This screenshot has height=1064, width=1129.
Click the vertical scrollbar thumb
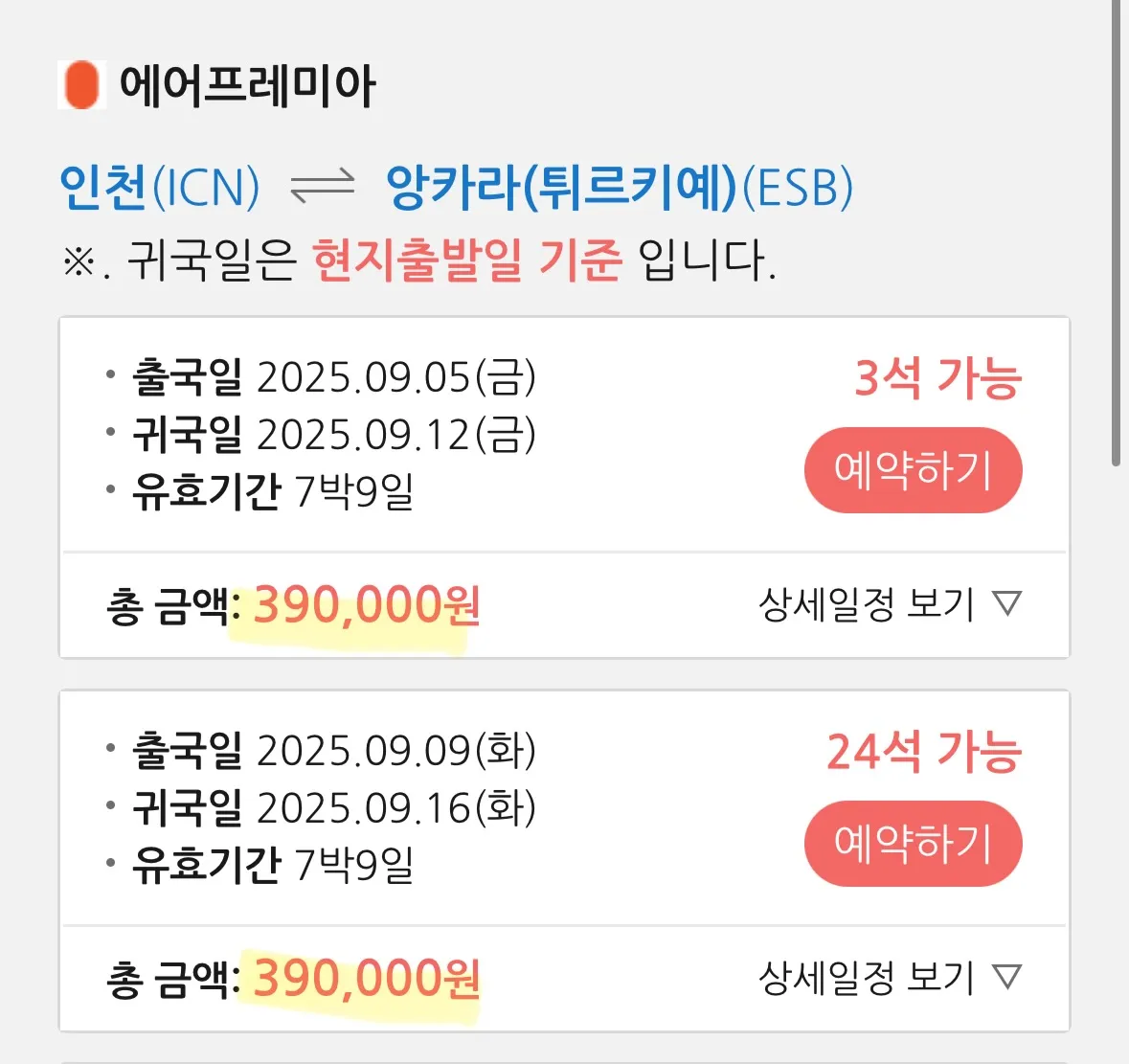[1116, 230]
